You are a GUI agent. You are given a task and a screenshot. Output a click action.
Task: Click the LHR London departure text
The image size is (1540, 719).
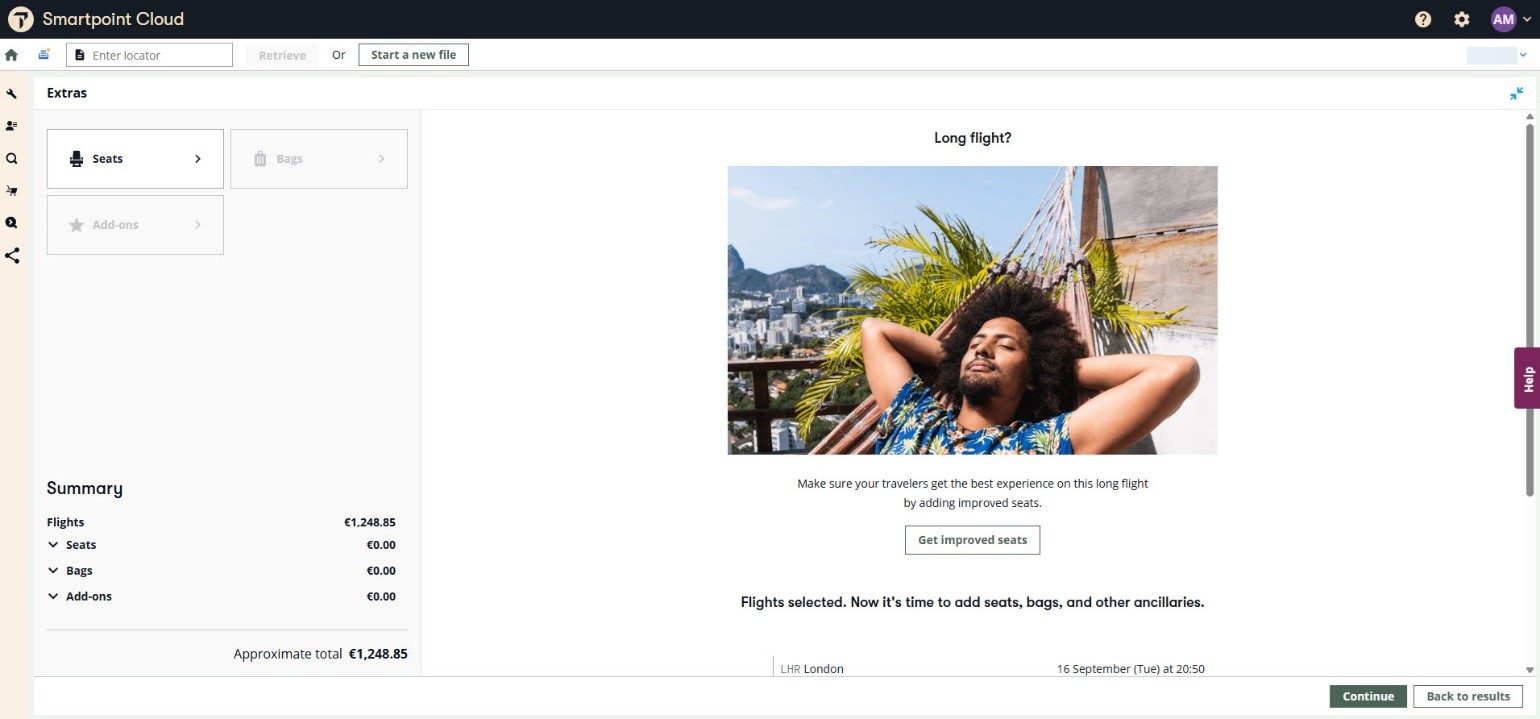pos(812,669)
